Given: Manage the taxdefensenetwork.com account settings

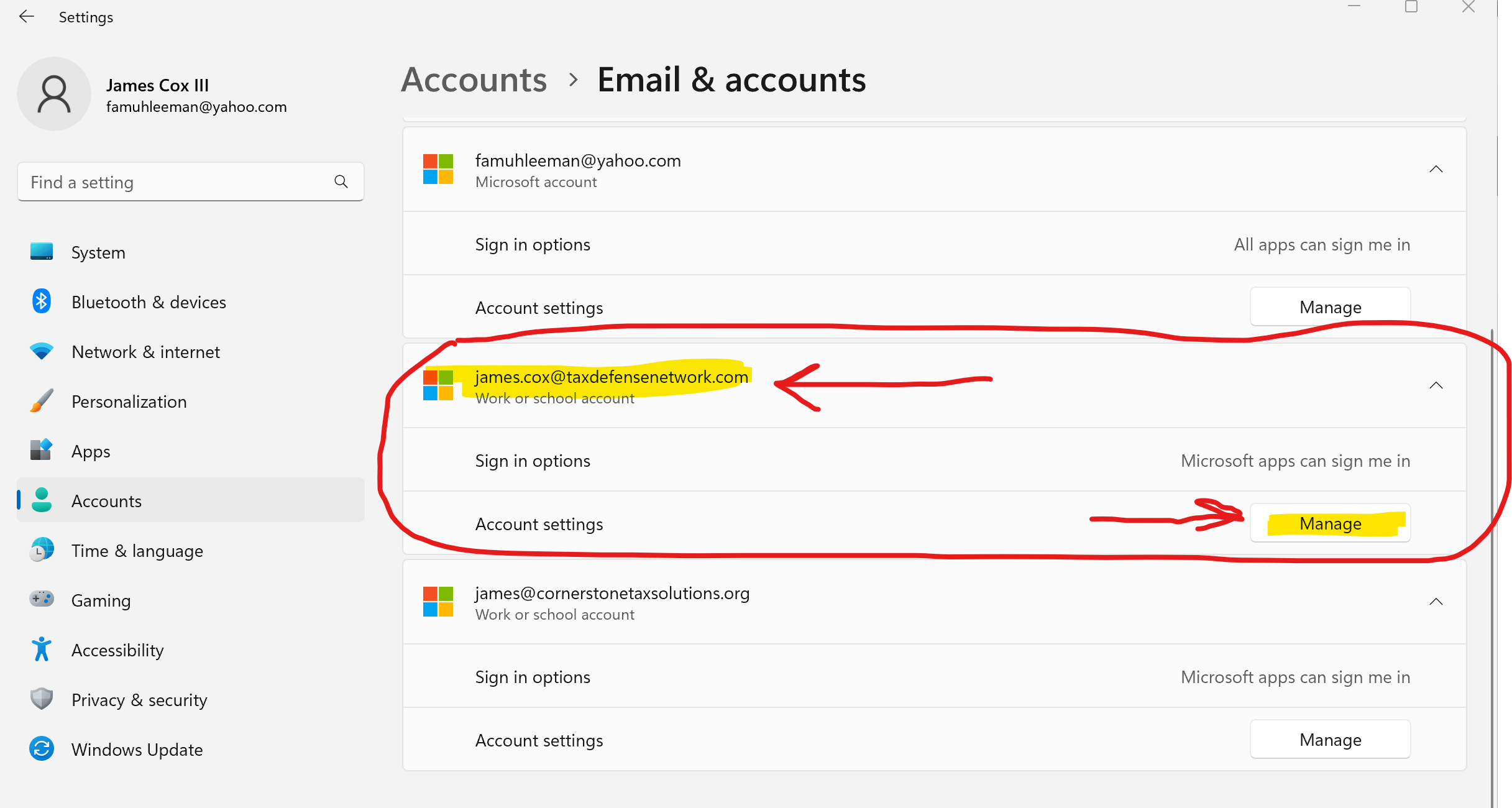Looking at the screenshot, I should (x=1330, y=523).
